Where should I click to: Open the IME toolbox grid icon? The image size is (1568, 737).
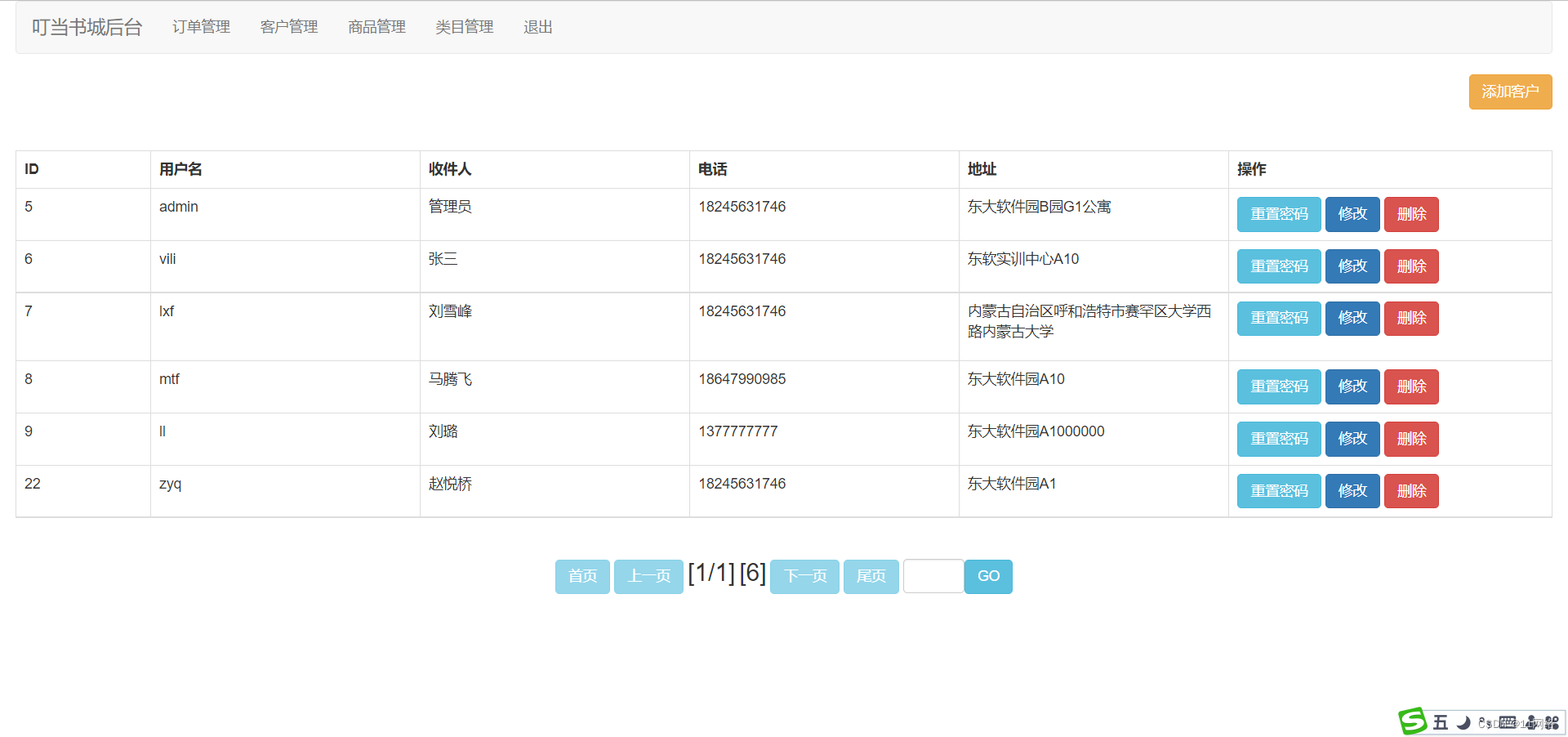[x=1552, y=722]
